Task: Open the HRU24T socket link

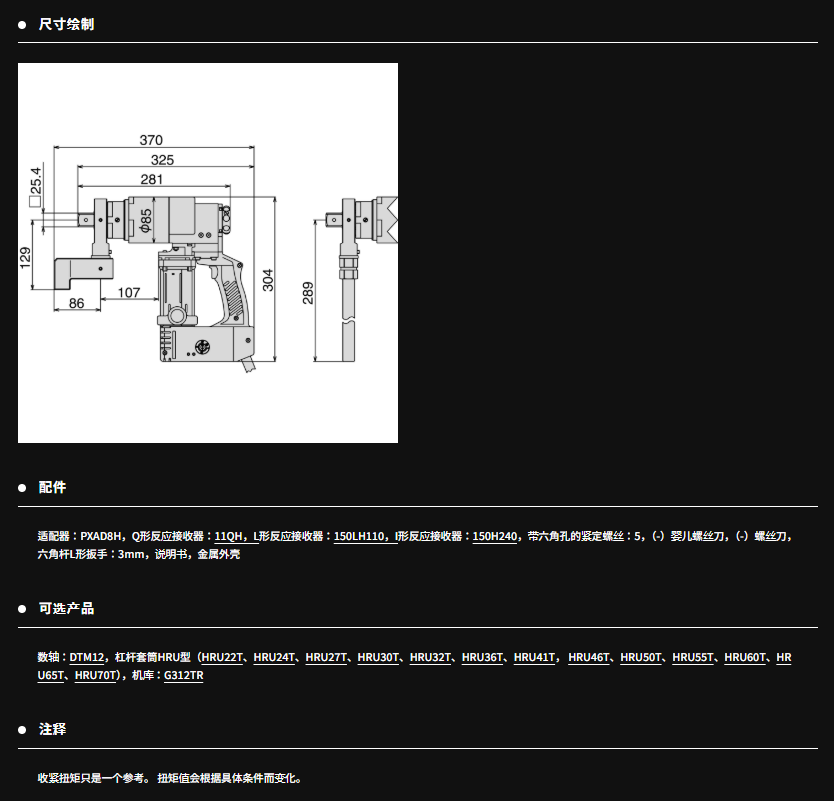Action: (274, 658)
